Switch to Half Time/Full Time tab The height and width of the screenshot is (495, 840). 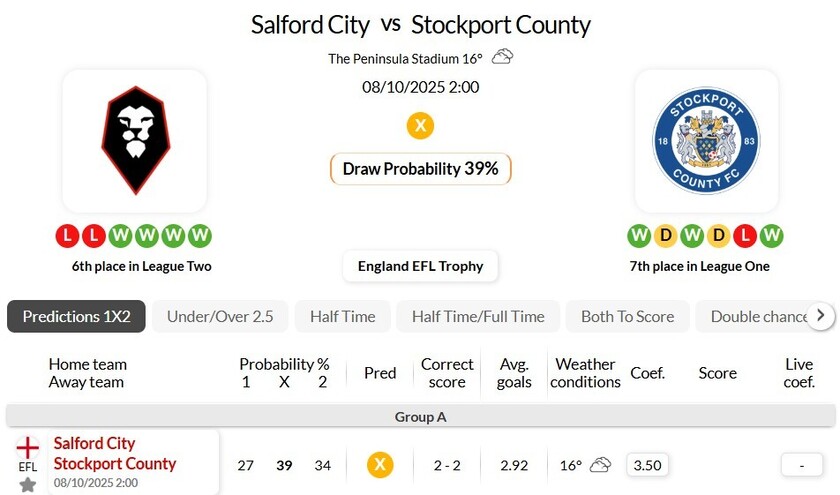(478, 316)
